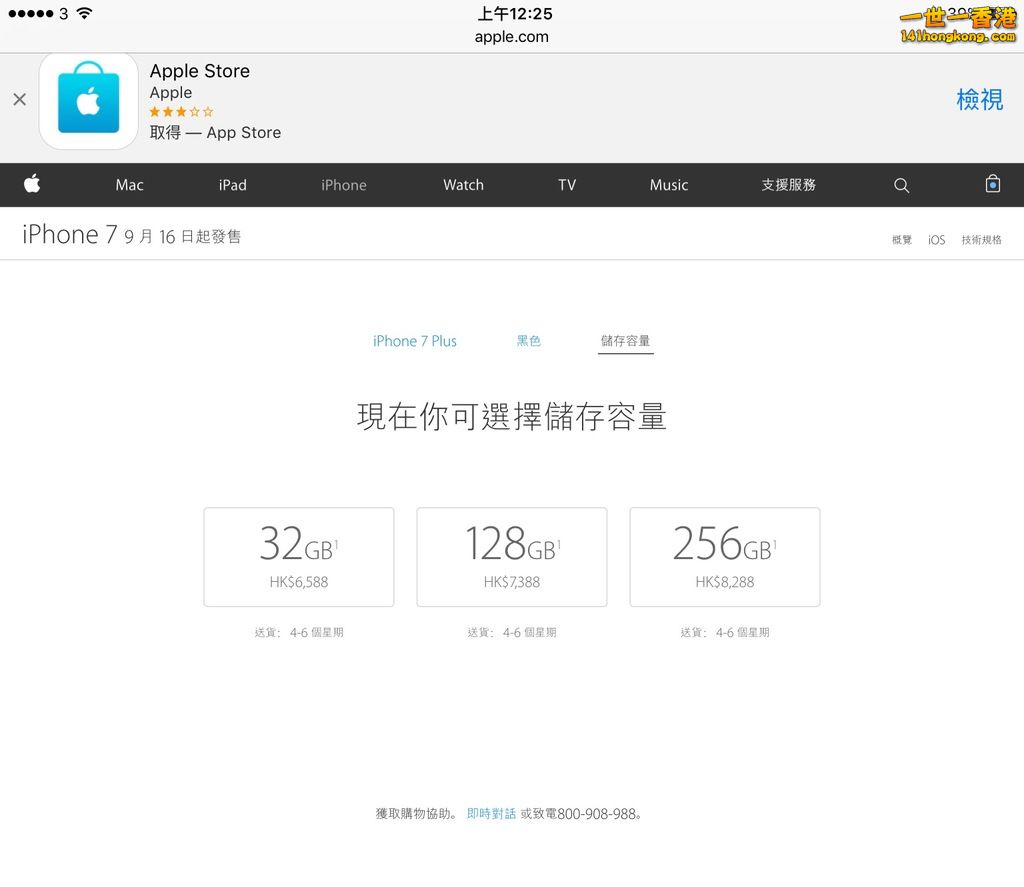Open the Mac menu item
Screen dimensions: 1024x887
(x=129, y=185)
